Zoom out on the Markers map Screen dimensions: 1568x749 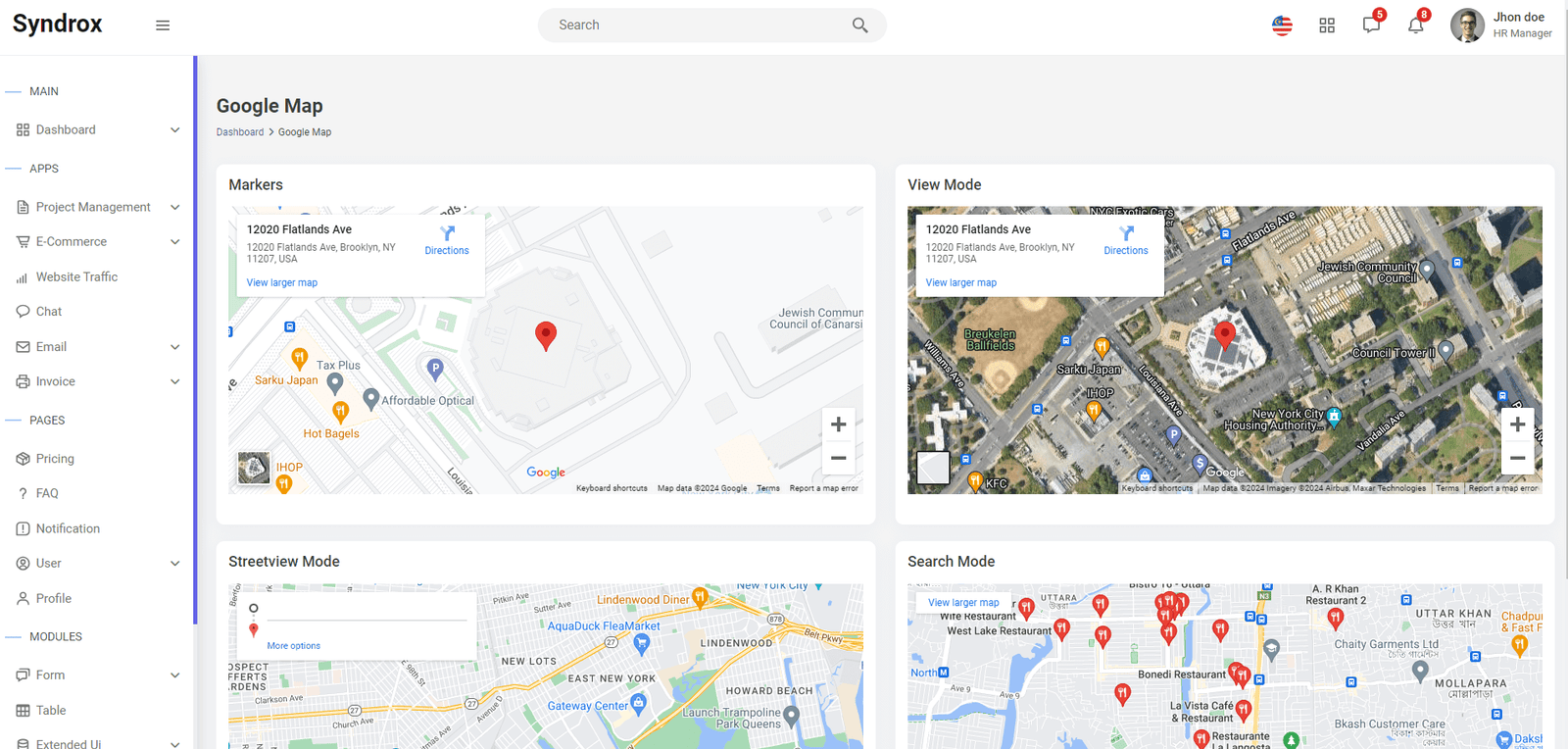[838, 458]
